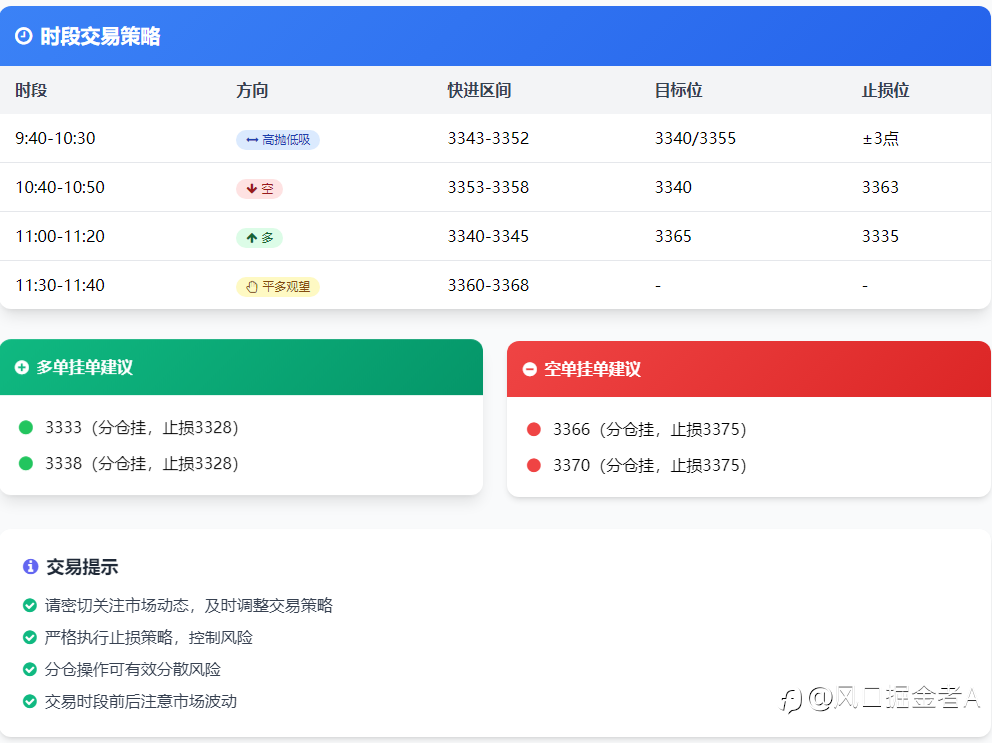This screenshot has height=743, width=992.
Task: Click the 3343-3352 range cell
Action: 488,139
